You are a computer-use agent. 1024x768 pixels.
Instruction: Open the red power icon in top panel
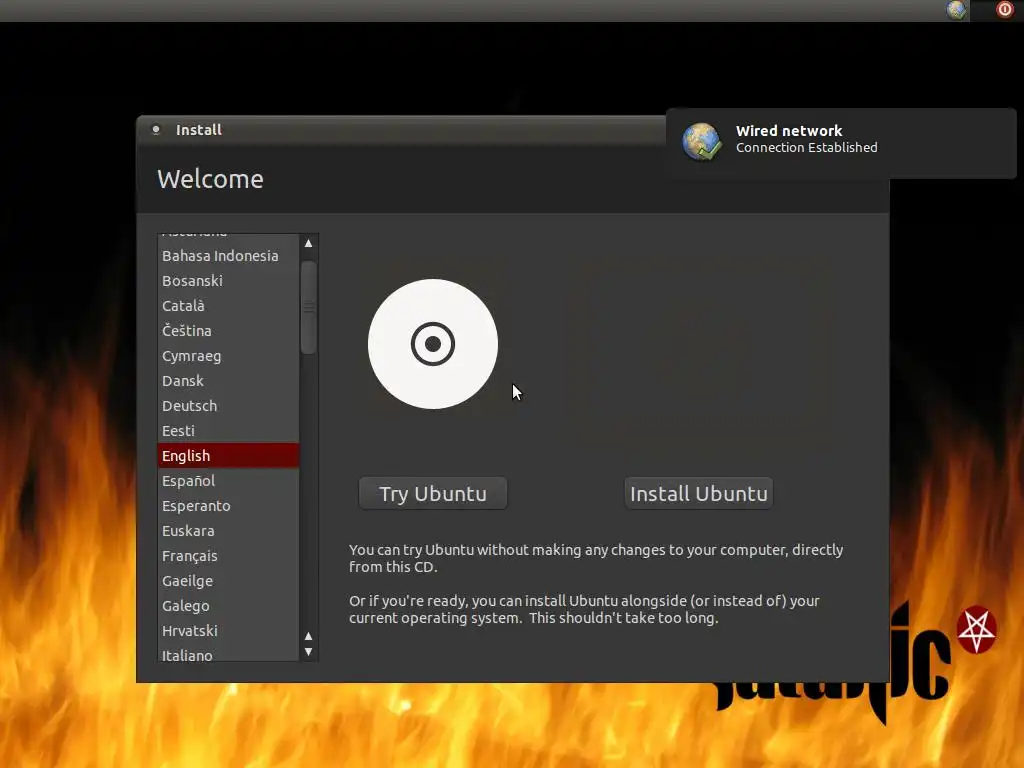(x=1004, y=10)
